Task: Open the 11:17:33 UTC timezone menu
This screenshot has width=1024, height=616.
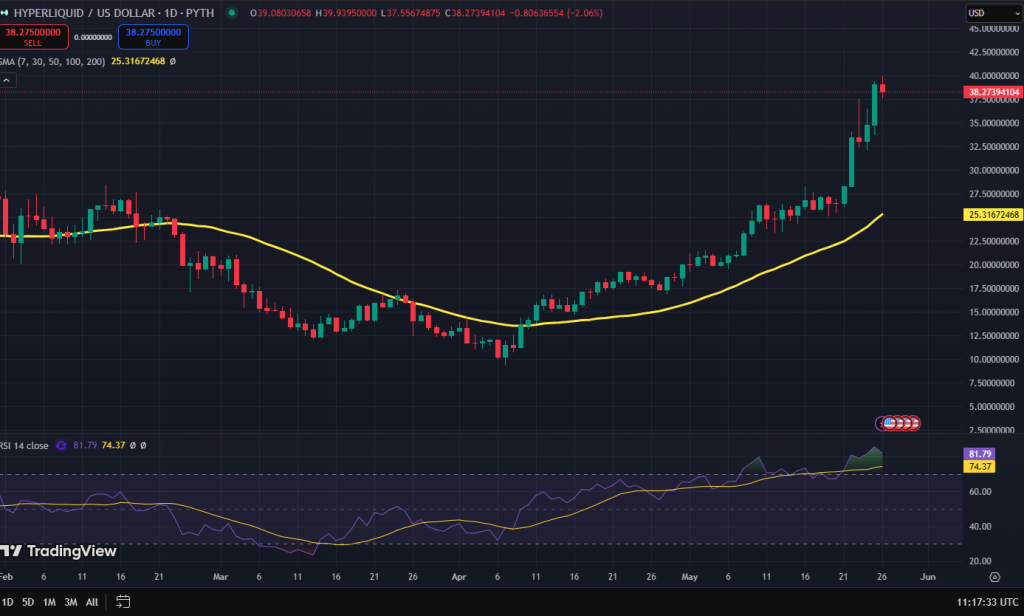Action: coord(987,602)
